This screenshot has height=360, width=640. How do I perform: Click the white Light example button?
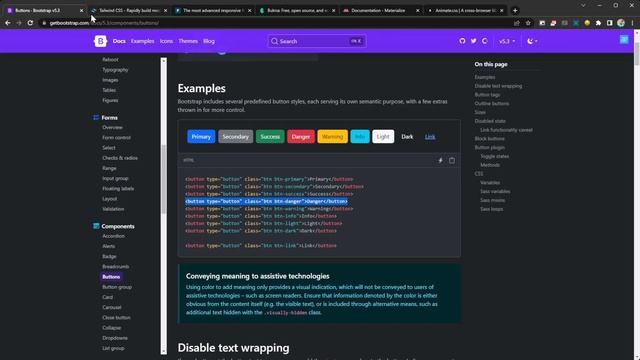point(383,137)
